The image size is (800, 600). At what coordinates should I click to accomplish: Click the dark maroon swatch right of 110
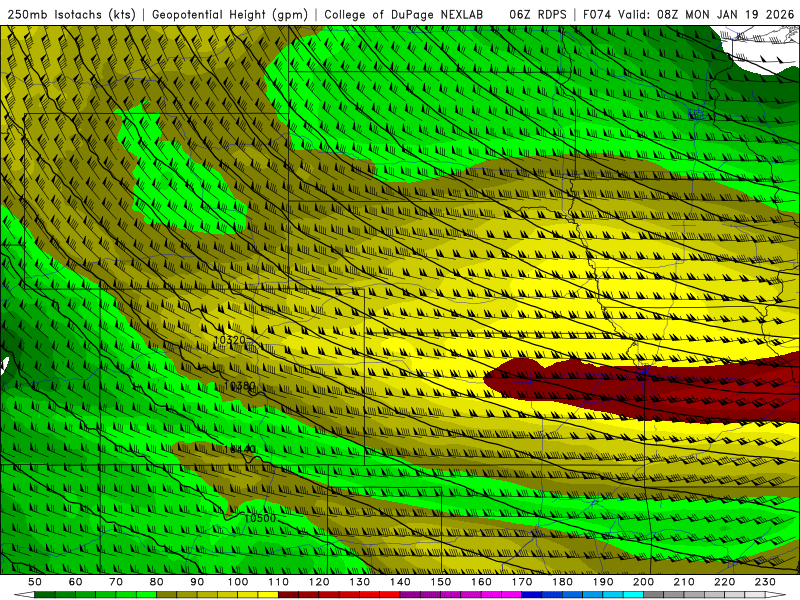click(x=288, y=595)
